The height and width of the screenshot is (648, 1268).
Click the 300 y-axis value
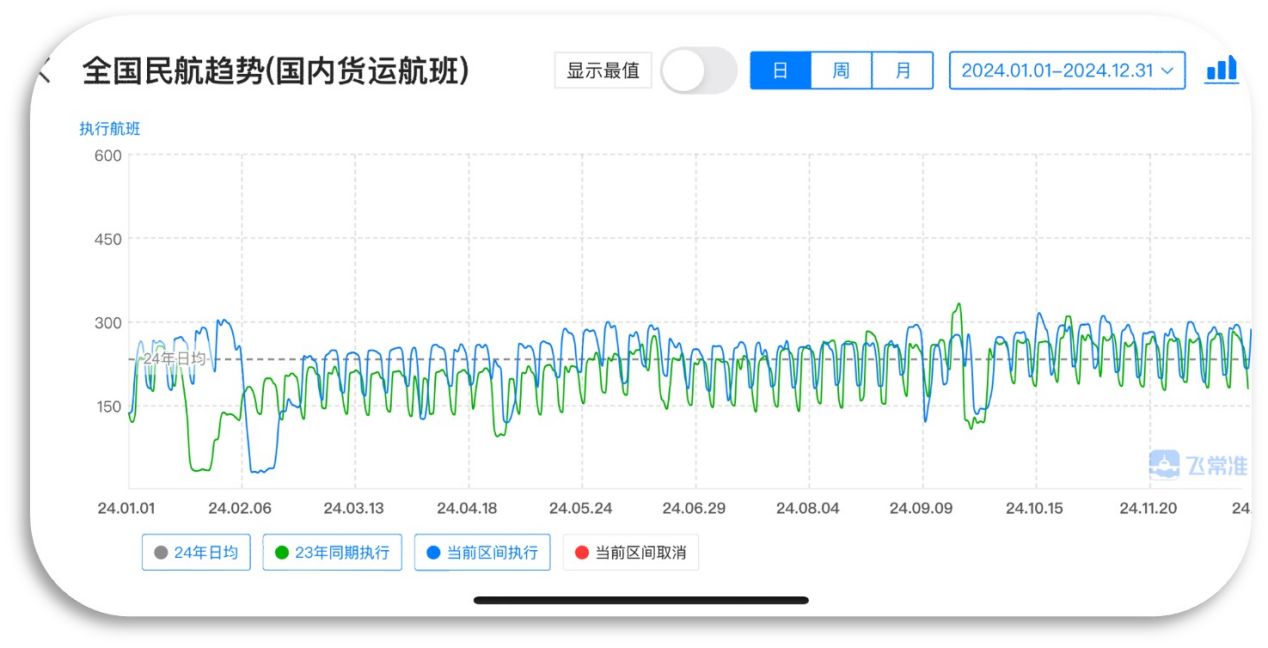tap(107, 323)
